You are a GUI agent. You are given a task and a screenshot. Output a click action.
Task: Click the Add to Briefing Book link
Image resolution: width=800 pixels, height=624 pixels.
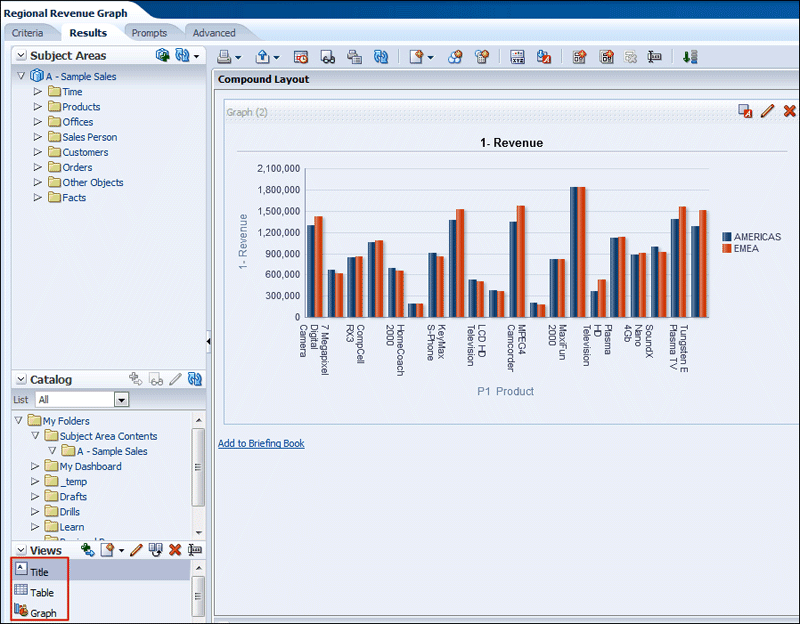pyautogui.click(x=261, y=443)
